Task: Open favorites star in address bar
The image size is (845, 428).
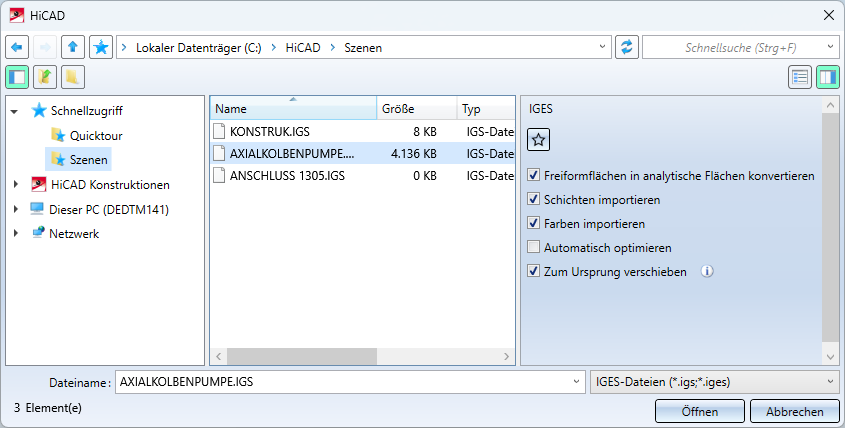Action: pos(101,47)
